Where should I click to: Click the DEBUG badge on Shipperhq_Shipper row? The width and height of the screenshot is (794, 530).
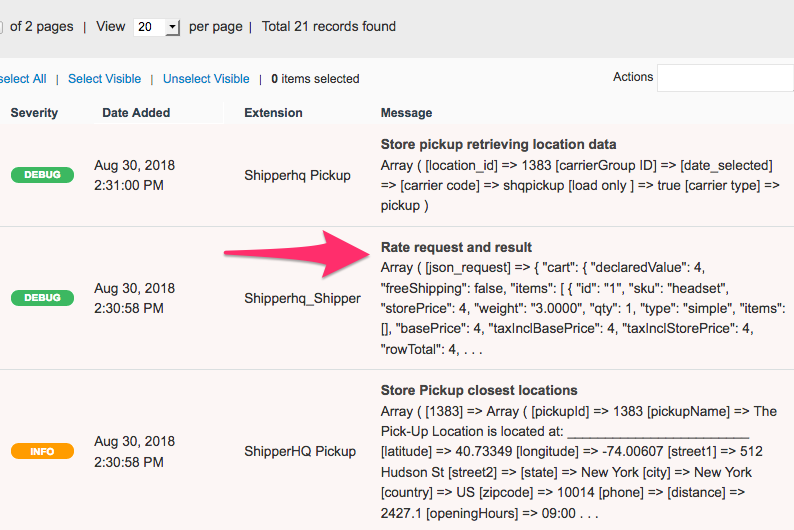tap(42, 298)
